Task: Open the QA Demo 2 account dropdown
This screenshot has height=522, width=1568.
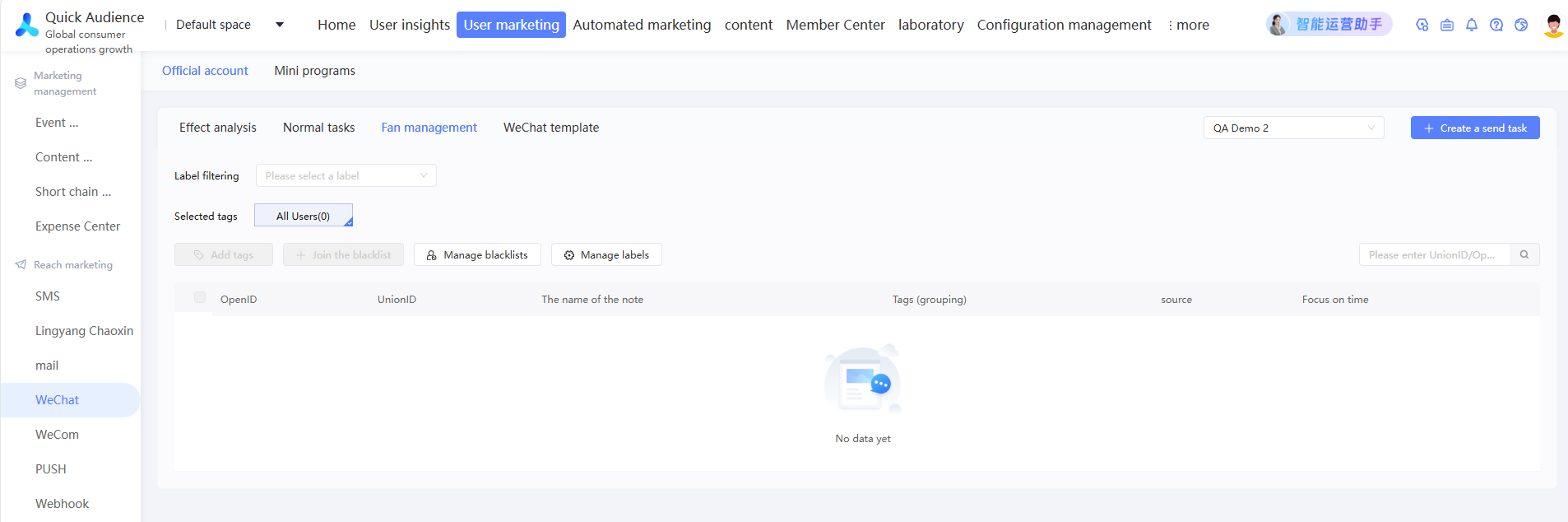Action: [x=1293, y=128]
